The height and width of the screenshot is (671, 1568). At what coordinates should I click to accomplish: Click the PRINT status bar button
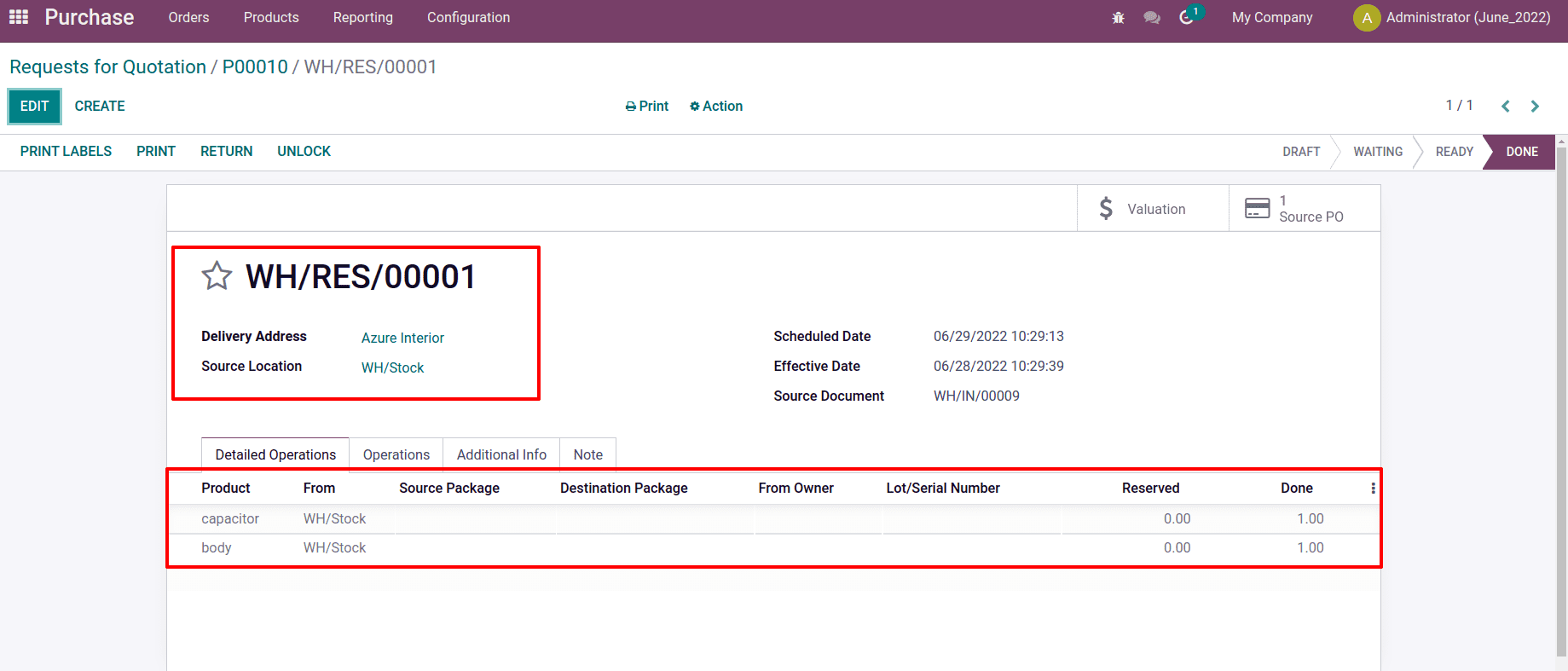[x=156, y=151]
